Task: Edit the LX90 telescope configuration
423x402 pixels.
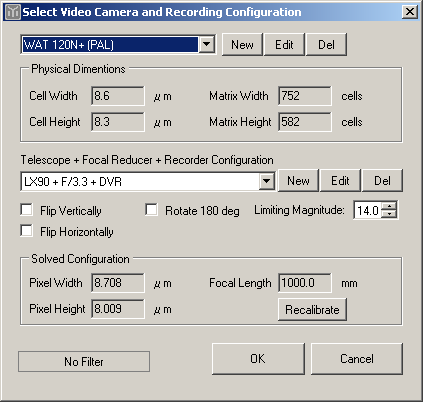Action: coord(340,181)
